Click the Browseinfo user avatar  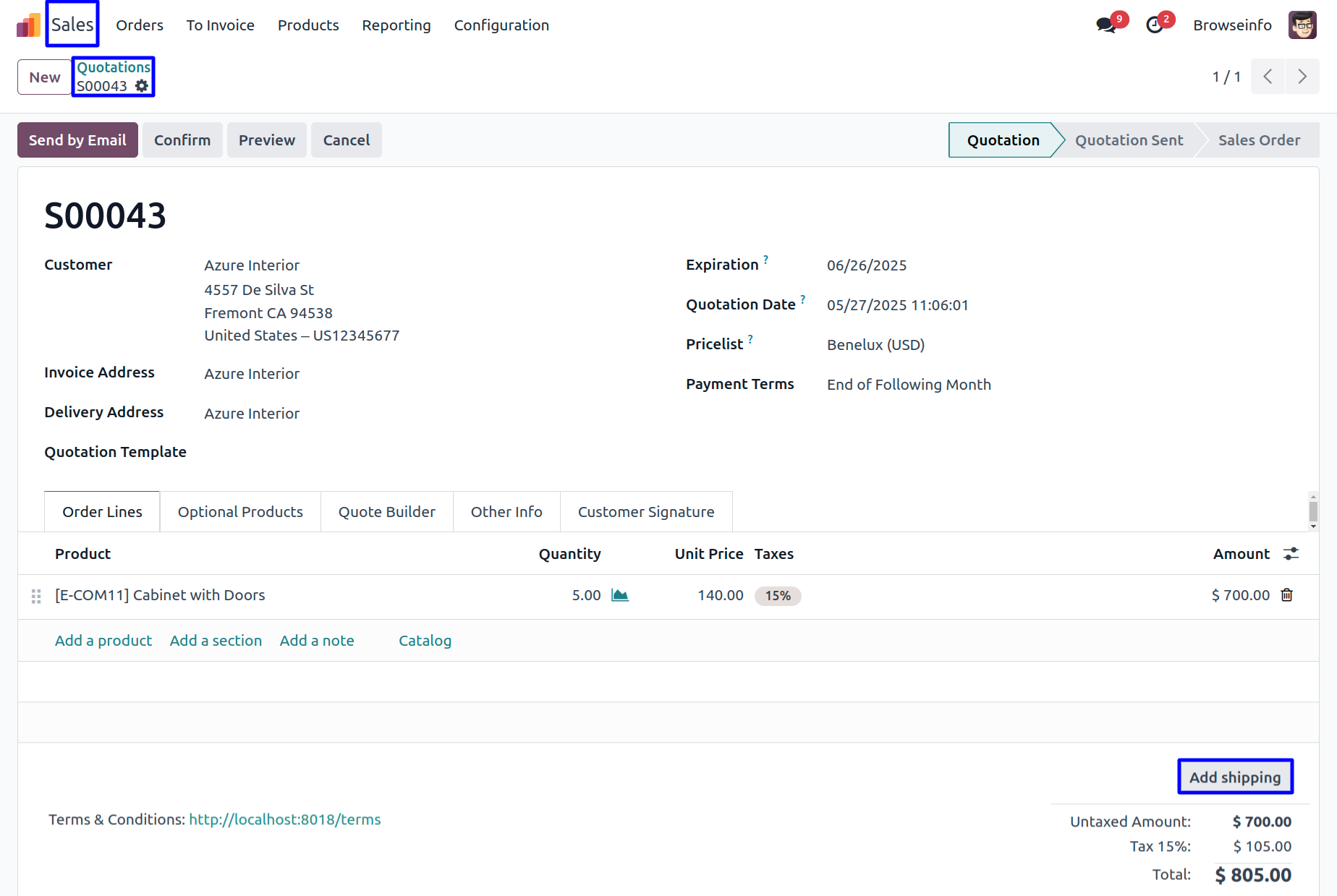[x=1302, y=25]
